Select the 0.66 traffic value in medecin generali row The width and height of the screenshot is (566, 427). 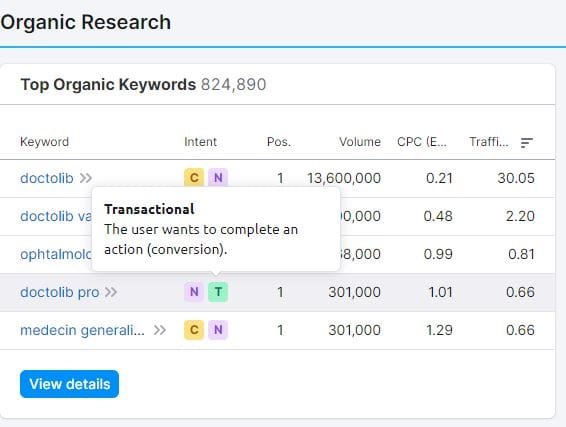[521, 330]
